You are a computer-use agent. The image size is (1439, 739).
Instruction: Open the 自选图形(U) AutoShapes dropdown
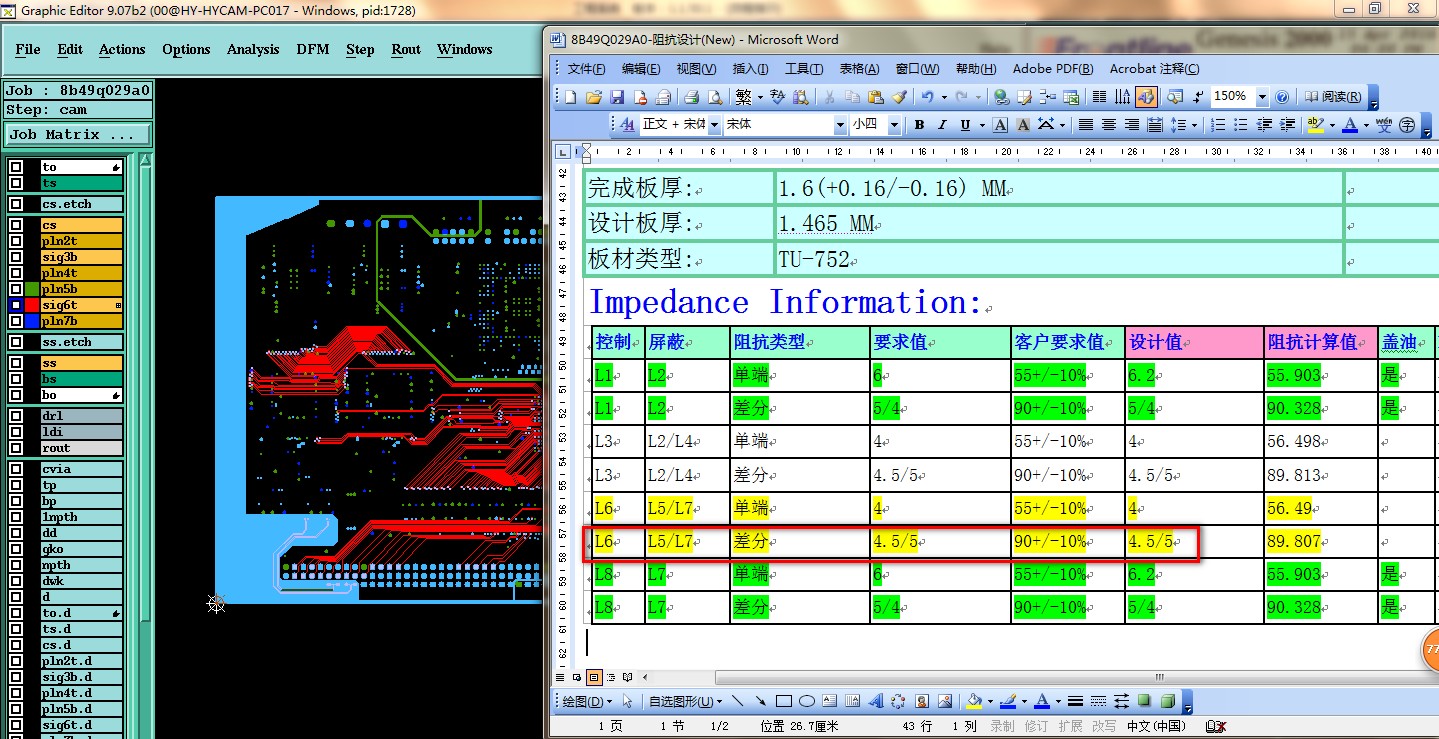click(685, 701)
